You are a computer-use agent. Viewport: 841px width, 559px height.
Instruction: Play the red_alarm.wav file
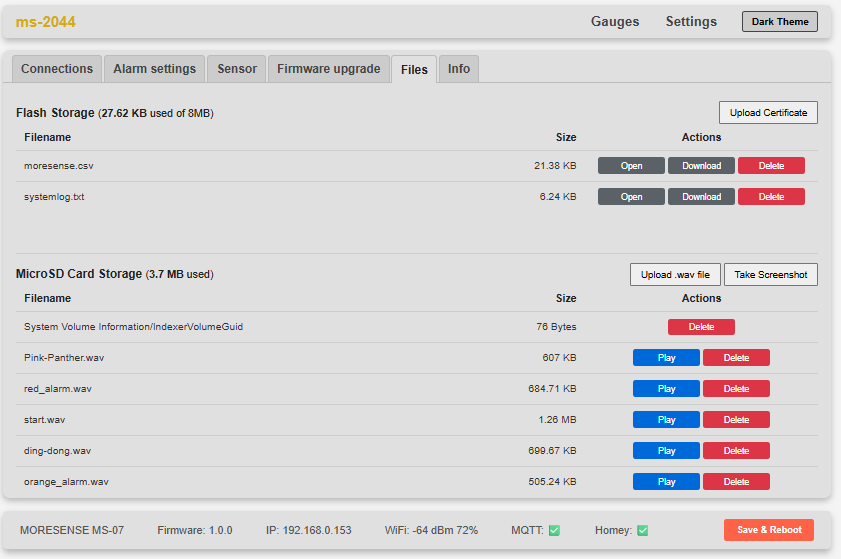tap(666, 389)
